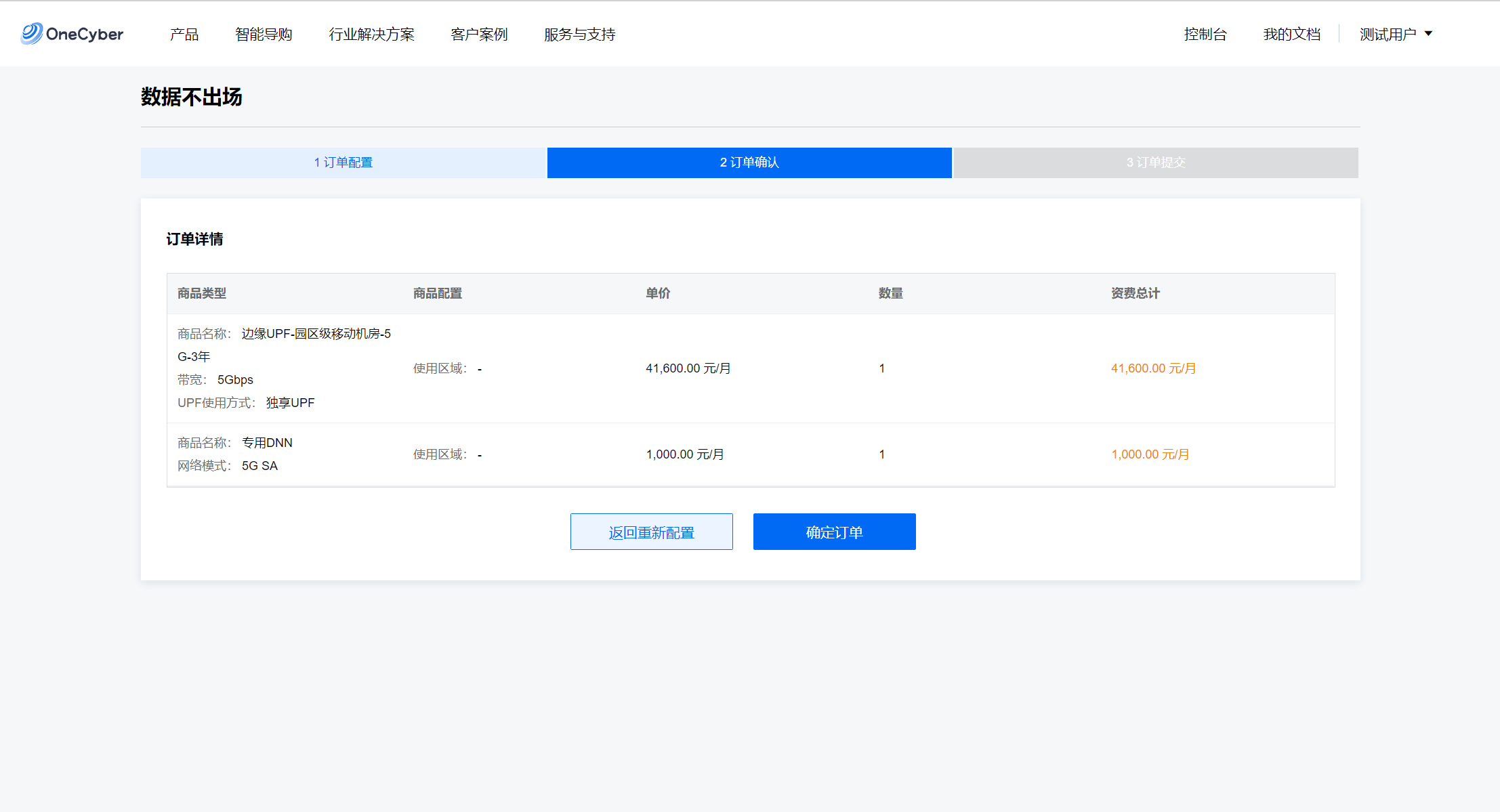Go to 行业解决方案 in navigation

pyautogui.click(x=371, y=34)
